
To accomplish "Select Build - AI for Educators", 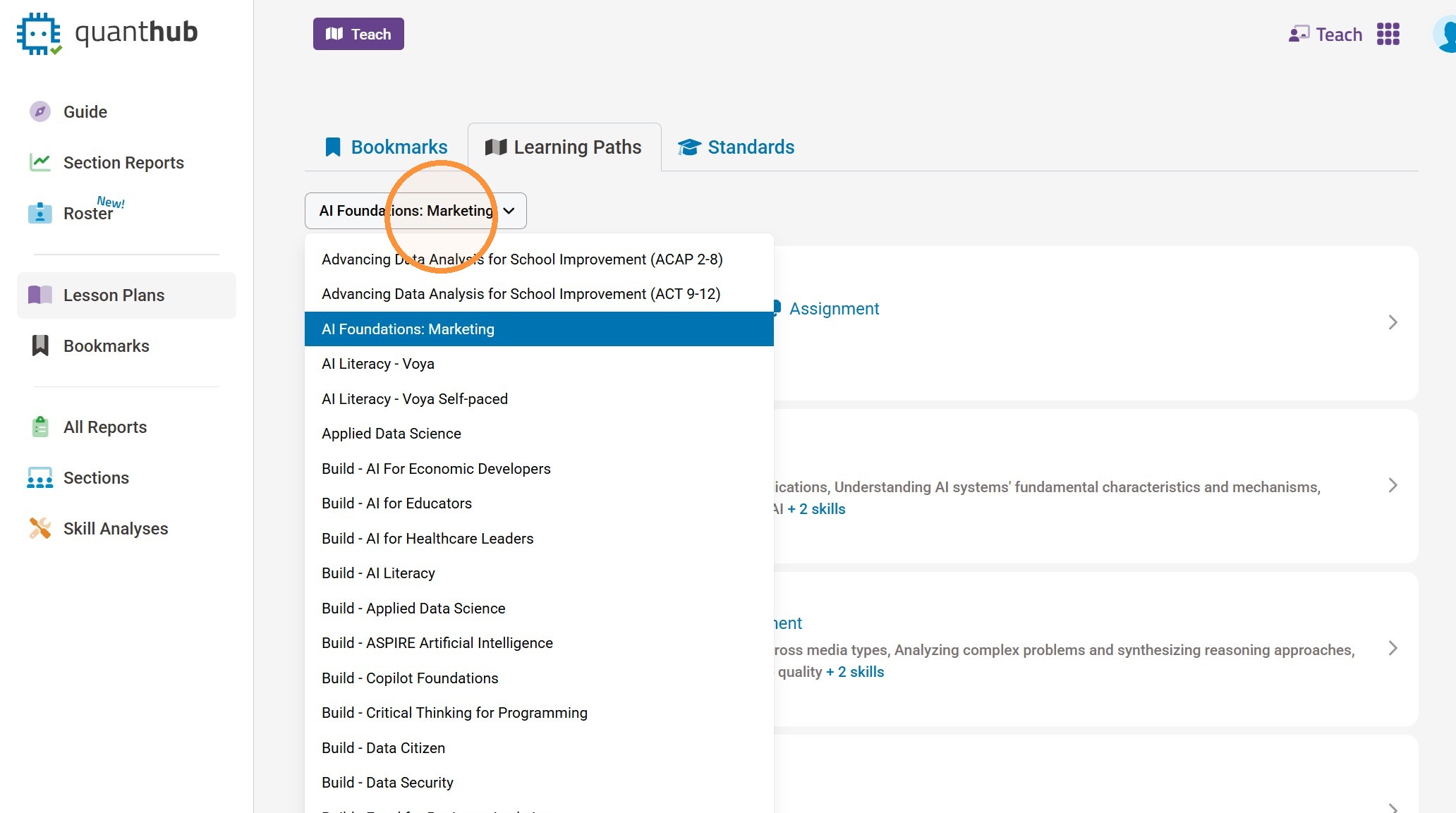I will pos(539,503).
